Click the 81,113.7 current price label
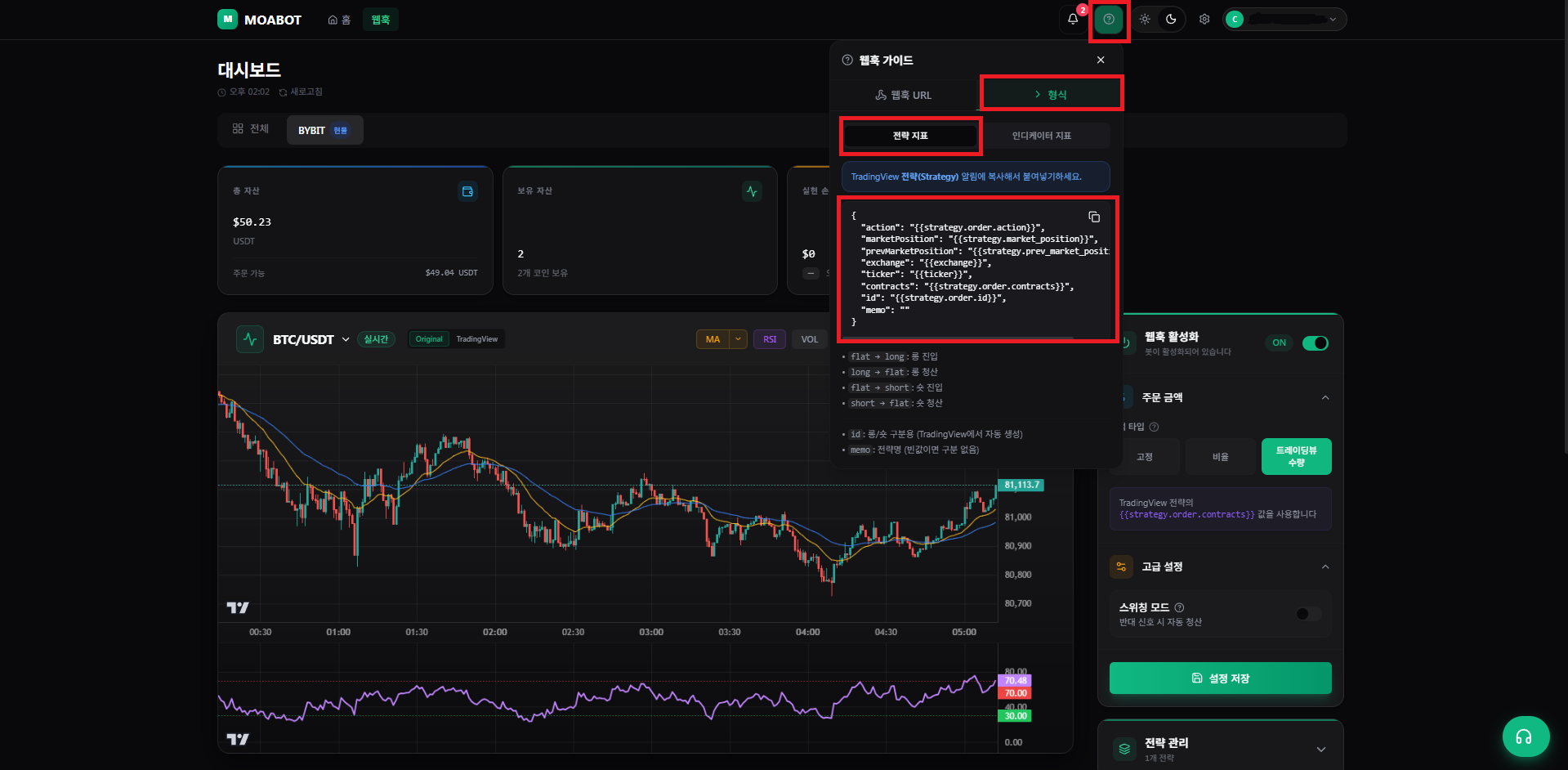Viewport: 1568px width, 770px height. (1021, 485)
